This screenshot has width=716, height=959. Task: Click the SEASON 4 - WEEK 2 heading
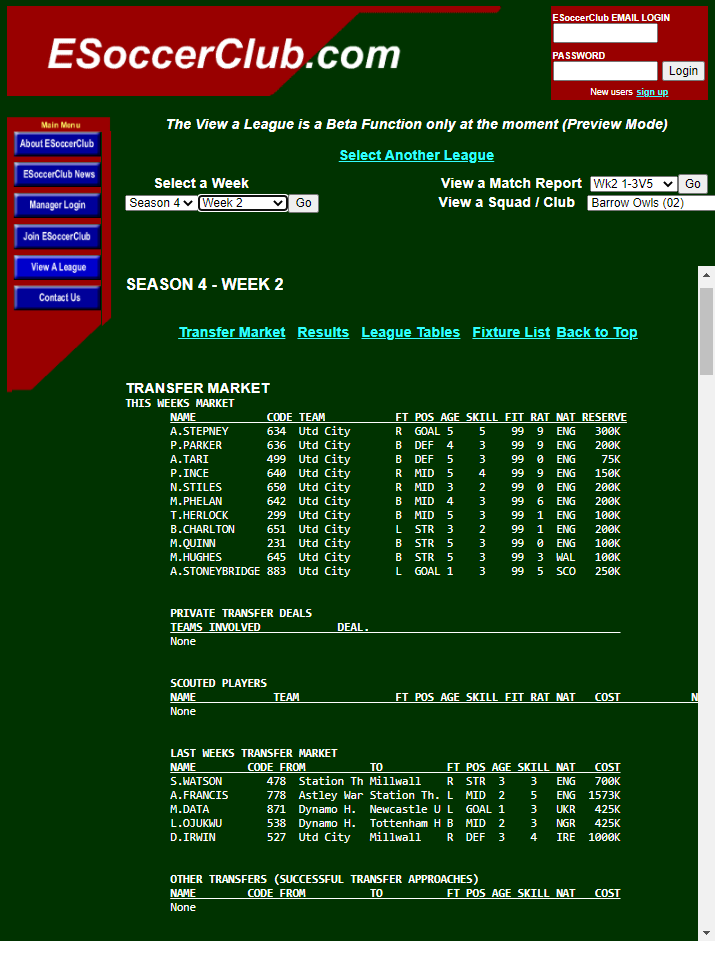pyautogui.click(x=205, y=285)
